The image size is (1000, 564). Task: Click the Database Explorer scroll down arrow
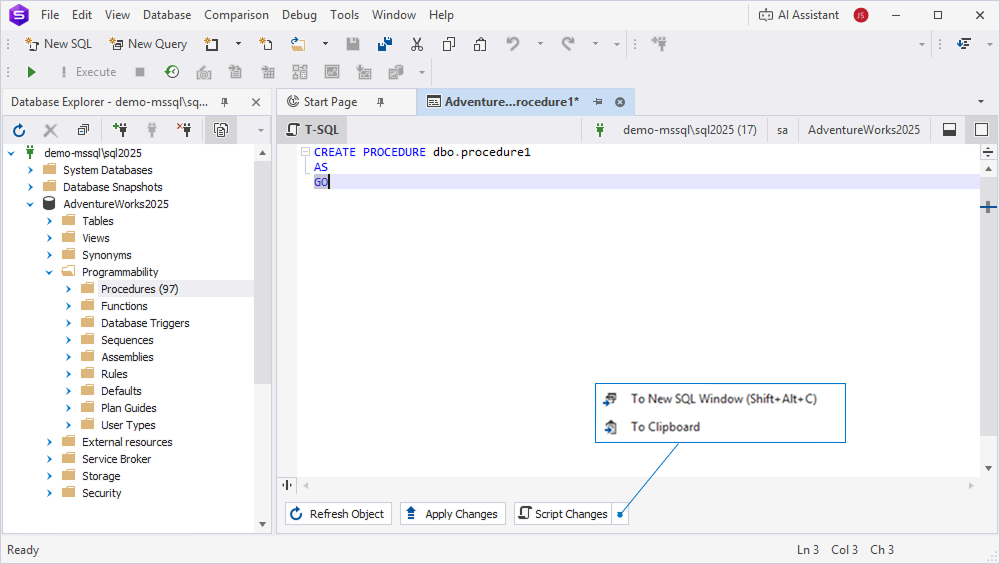click(262, 524)
